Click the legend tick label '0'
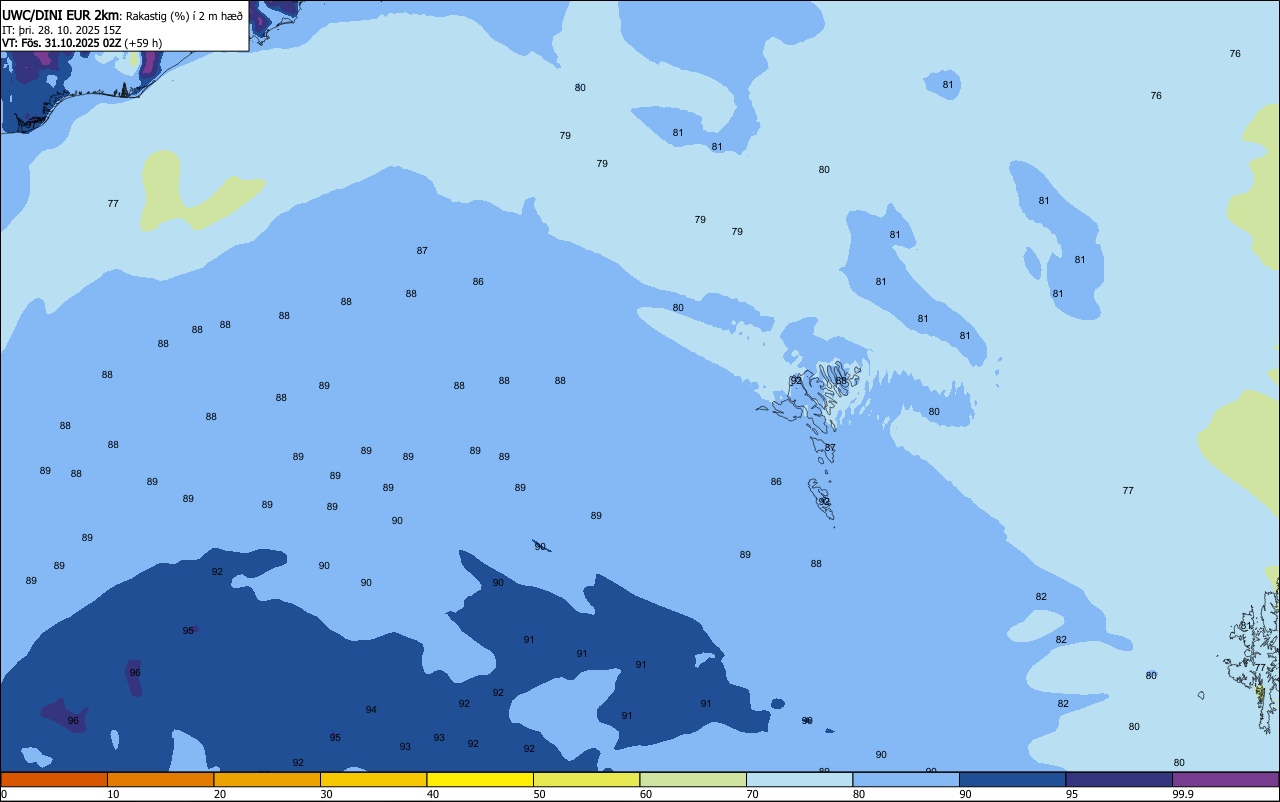 (x=4, y=794)
